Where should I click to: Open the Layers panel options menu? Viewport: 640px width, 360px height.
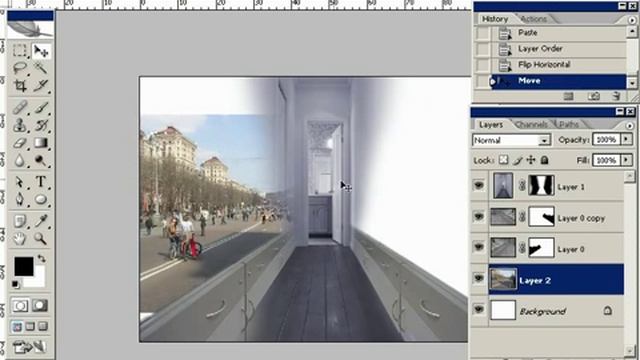[x=629, y=125]
